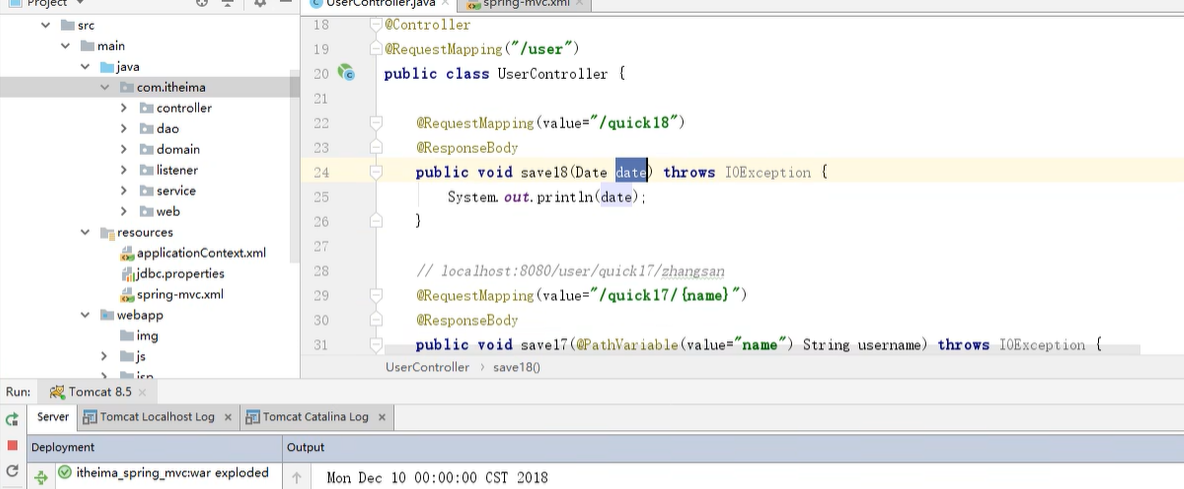Screen dimensions: 1184x489
Task: Collapse the main folder
Action: click(x=66, y=46)
